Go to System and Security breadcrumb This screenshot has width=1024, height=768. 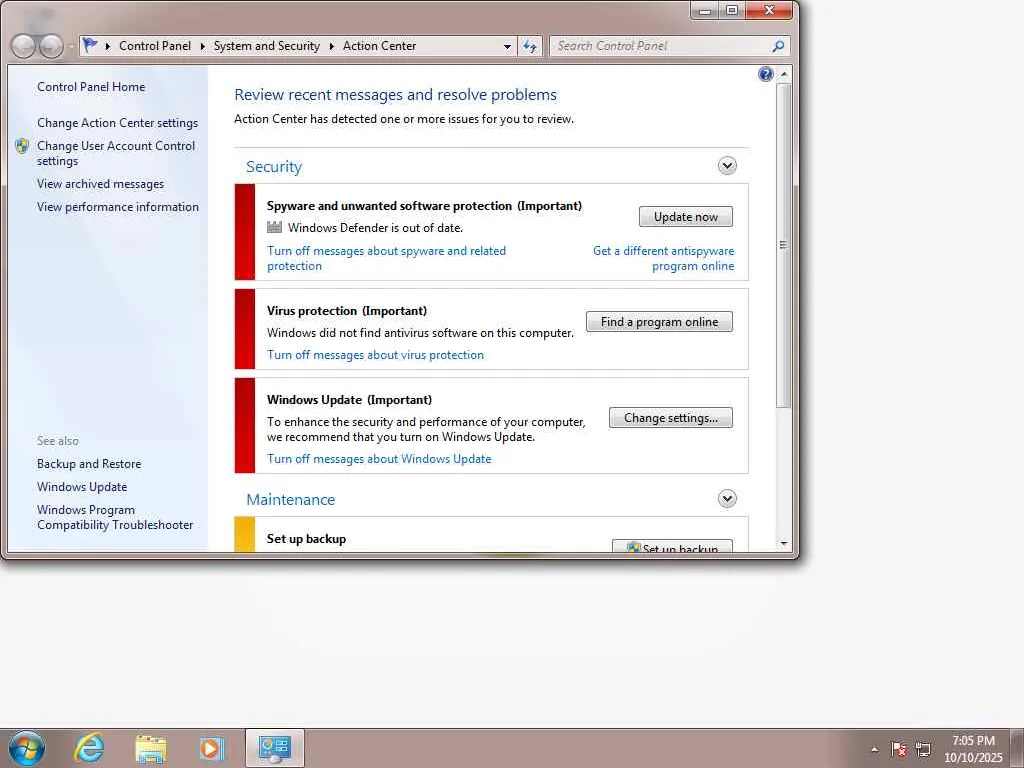click(266, 46)
